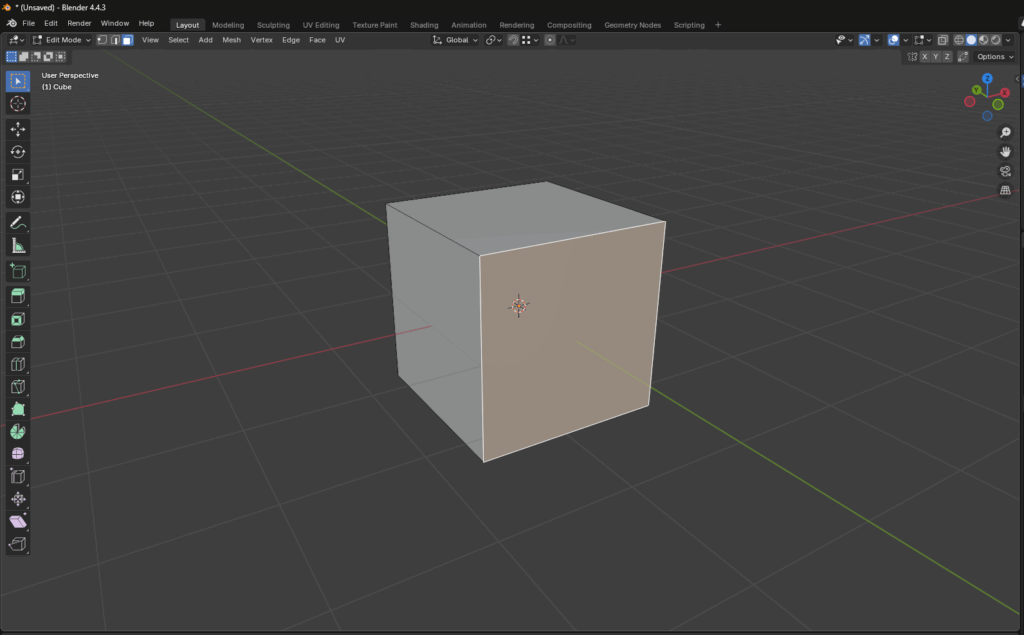Viewport: 1024px width, 635px height.
Task: Open proportional editing falloff dropdown
Action: (566, 40)
